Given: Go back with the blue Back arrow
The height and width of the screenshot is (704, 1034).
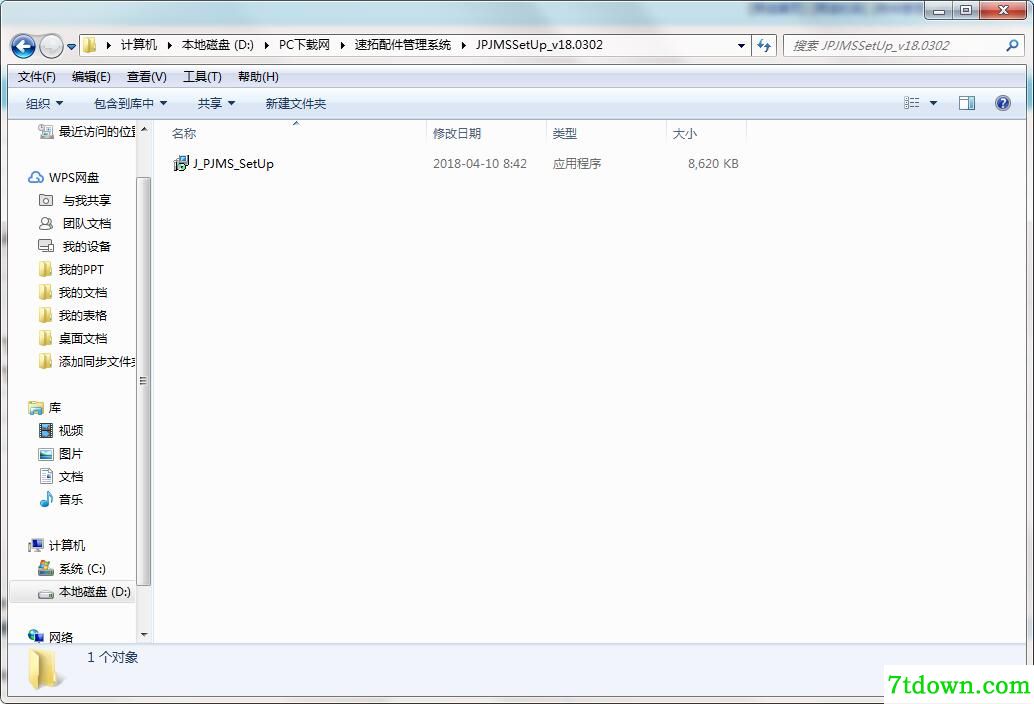Looking at the screenshot, I should (24, 46).
